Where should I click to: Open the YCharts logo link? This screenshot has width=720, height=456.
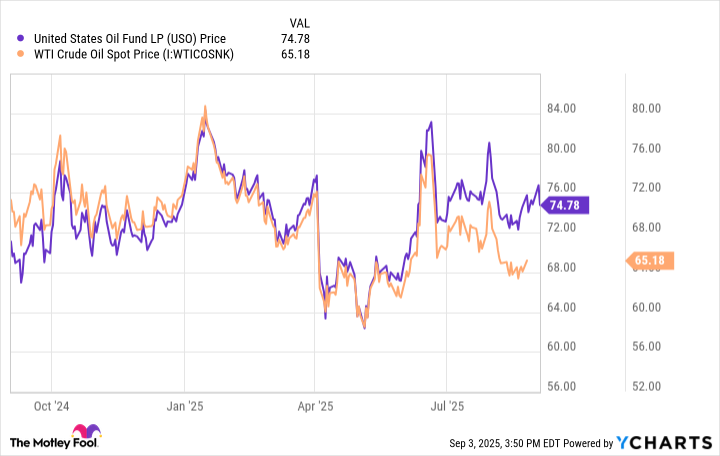pyautogui.click(x=666, y=442)
